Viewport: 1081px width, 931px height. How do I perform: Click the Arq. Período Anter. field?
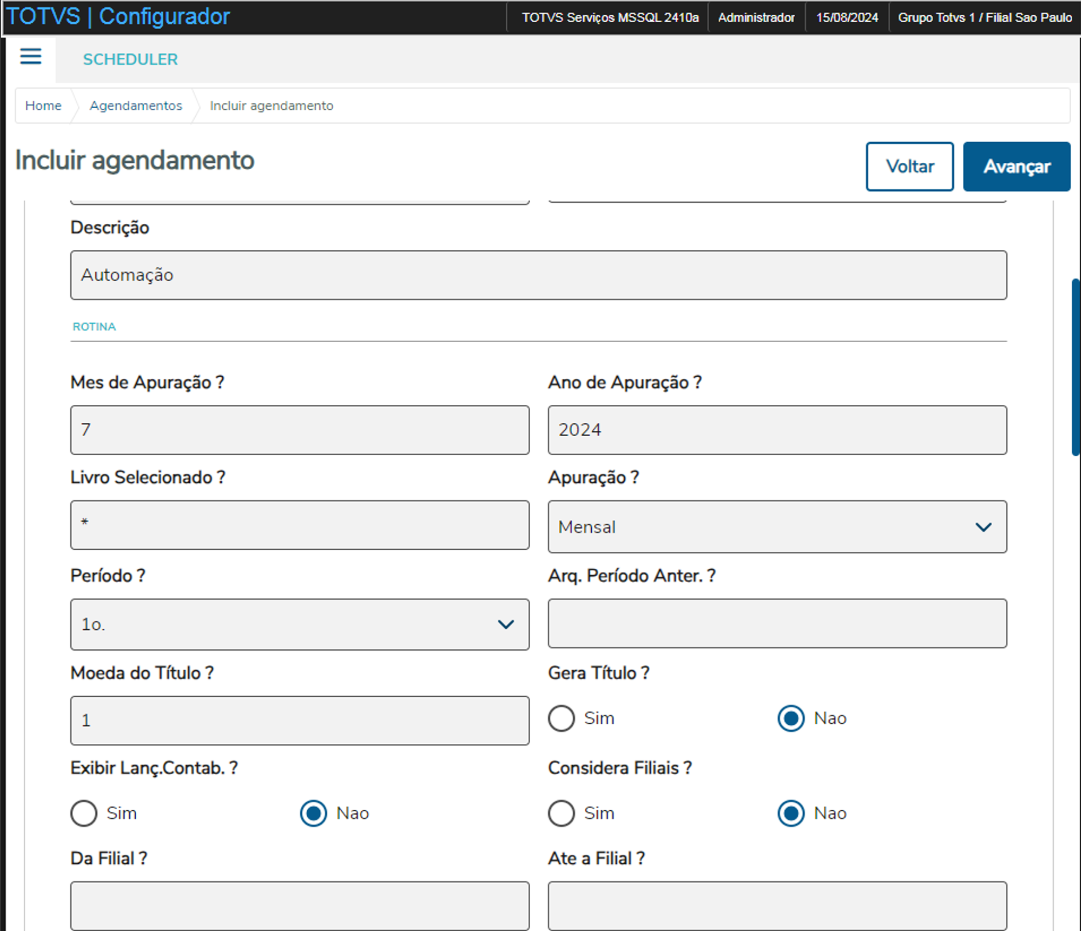777,624
